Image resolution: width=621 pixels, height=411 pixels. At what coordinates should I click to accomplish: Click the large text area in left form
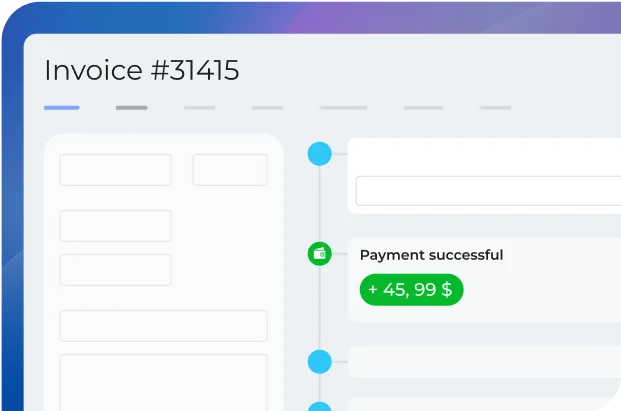click(x=163, y=382)
